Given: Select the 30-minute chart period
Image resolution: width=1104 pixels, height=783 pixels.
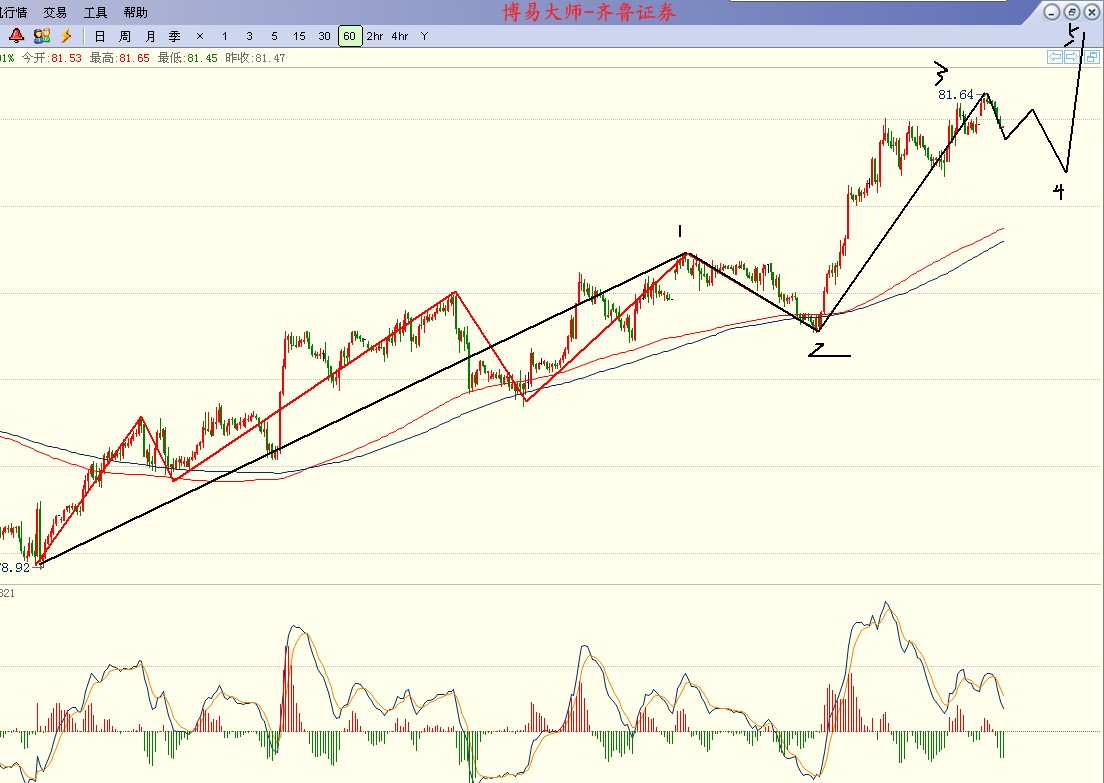Looking at the screenshot, I should point(324,36).
